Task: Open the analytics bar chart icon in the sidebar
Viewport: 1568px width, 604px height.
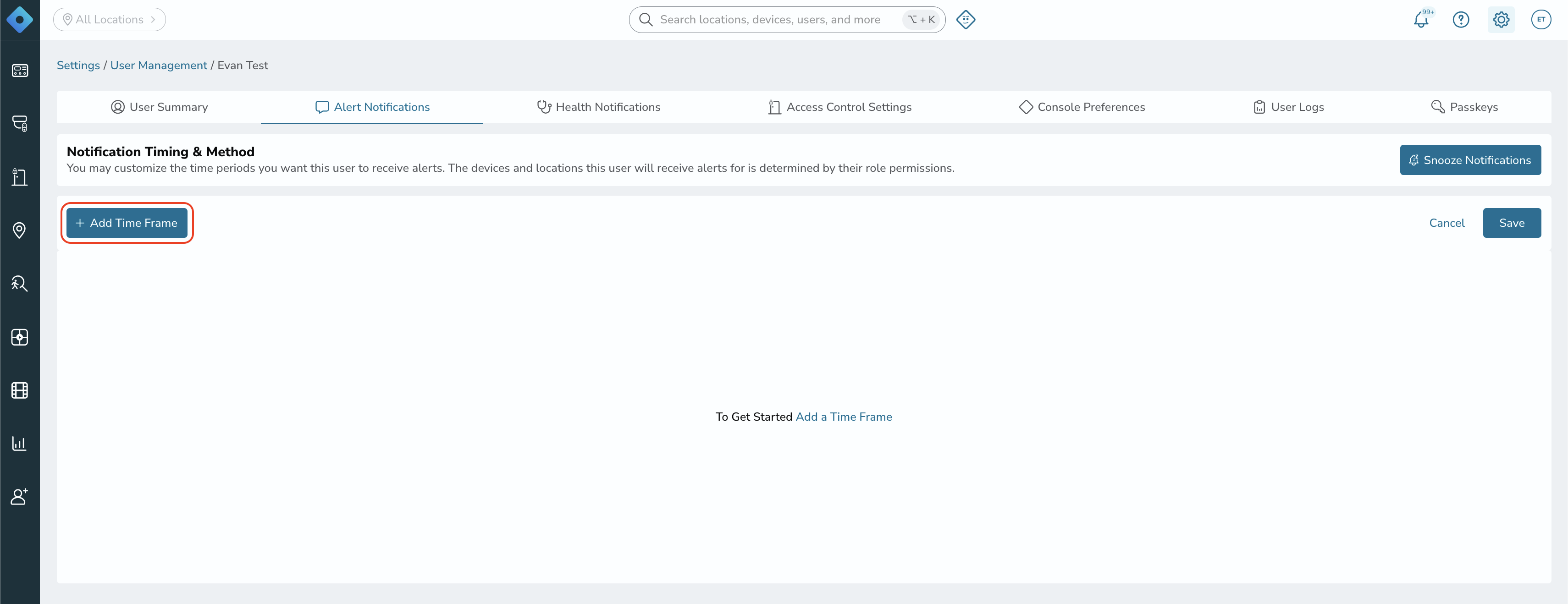Action: (x=19, y=444)
